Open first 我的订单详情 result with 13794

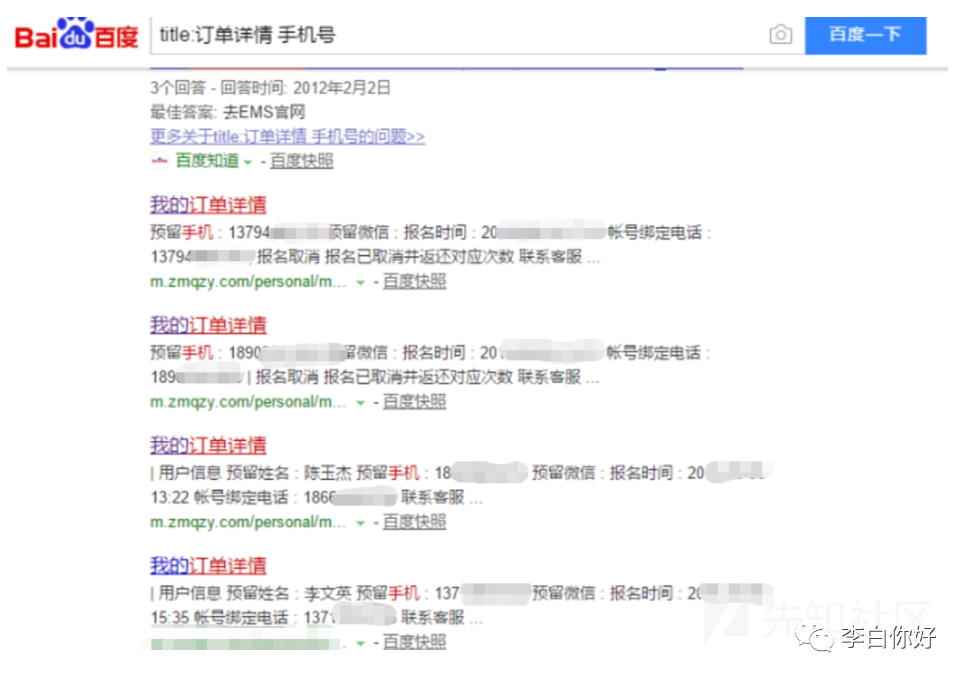point(208,204)
